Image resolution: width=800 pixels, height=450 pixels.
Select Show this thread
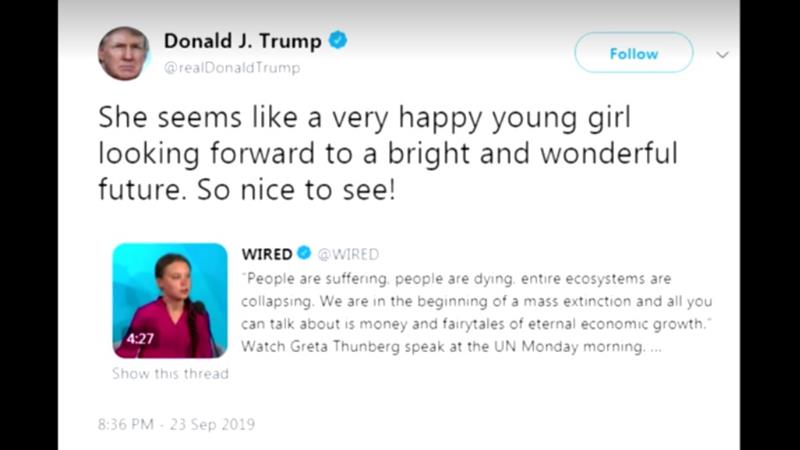(x=170, y=374)
